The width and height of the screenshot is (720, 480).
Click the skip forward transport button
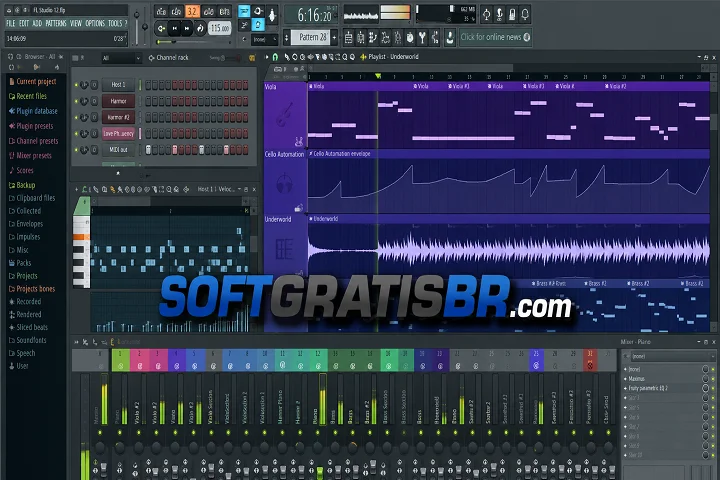(x=187, y=28)
